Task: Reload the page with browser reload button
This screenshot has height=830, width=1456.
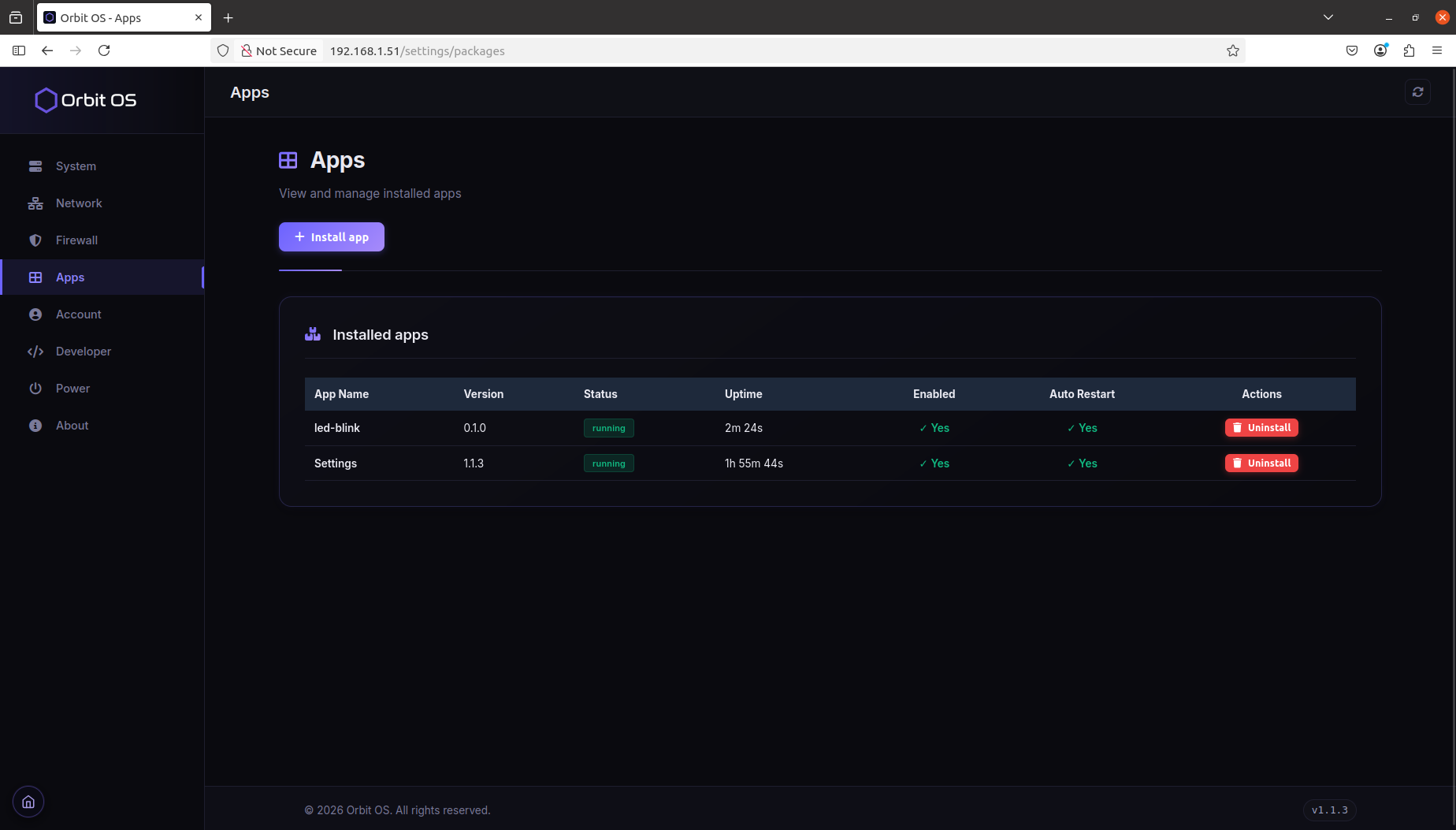Action: 104,50
